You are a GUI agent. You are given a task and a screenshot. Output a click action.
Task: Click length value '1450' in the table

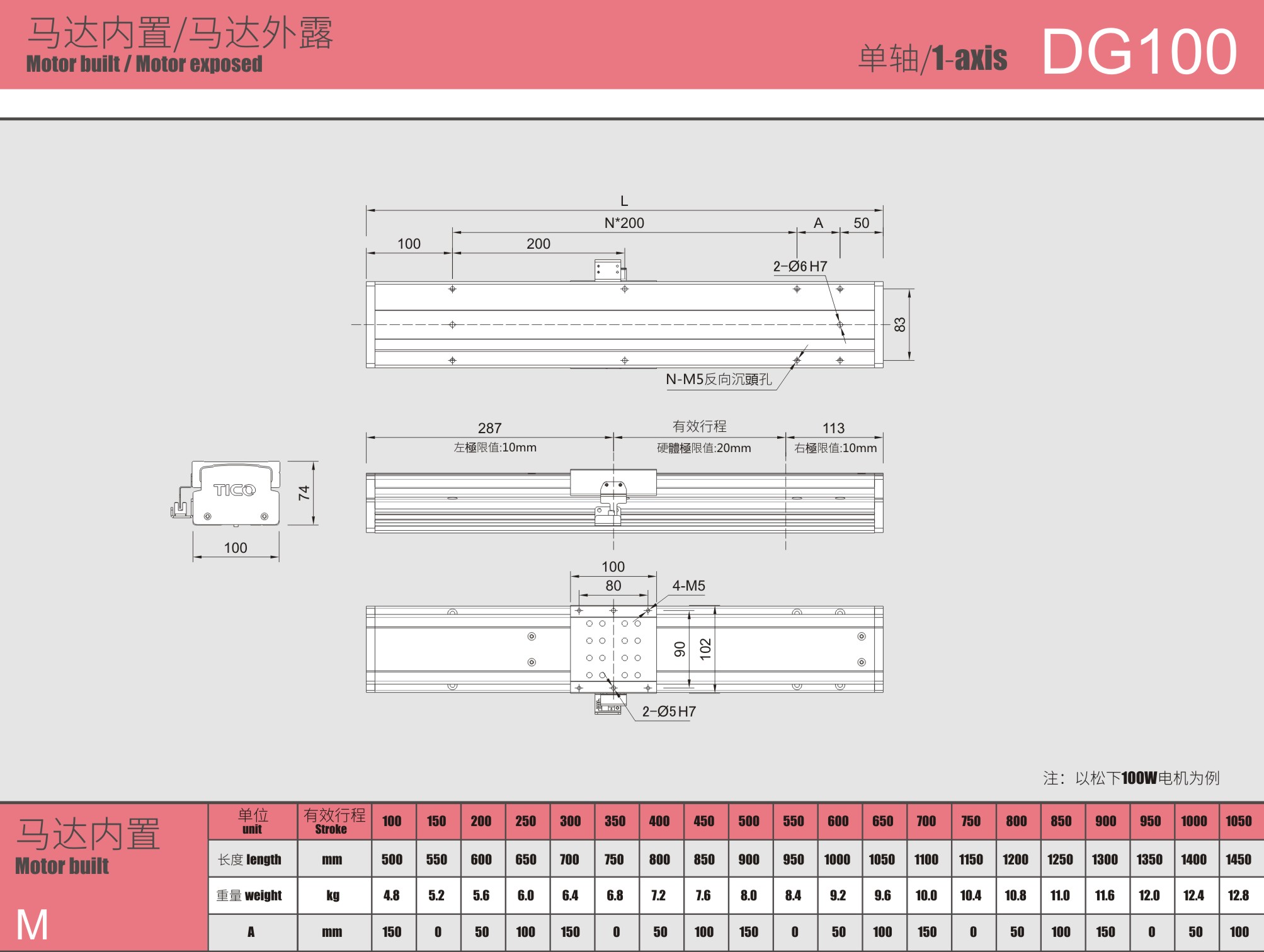(1238, 859)
